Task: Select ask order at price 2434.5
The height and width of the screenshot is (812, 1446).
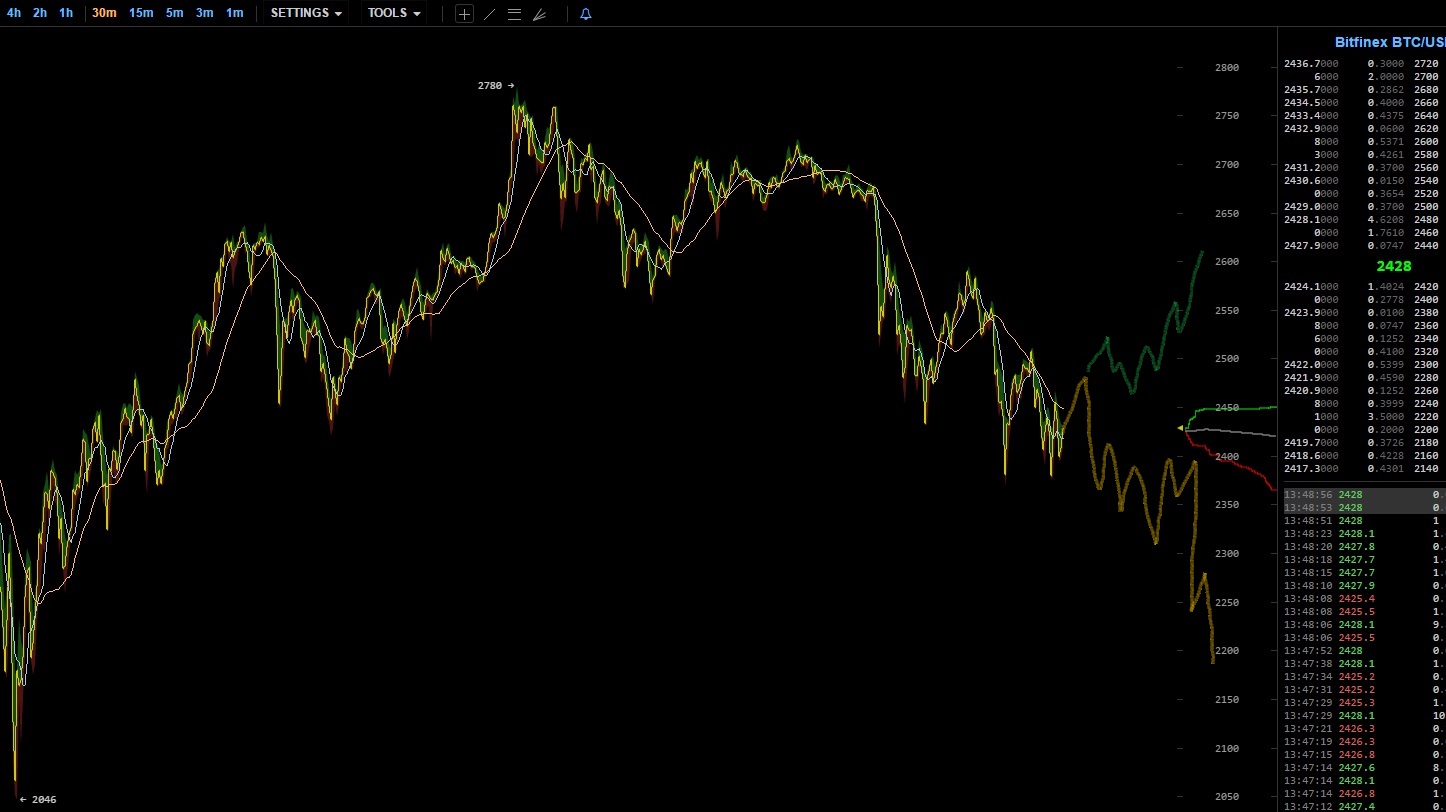Action: click(x=1362, y=103)
